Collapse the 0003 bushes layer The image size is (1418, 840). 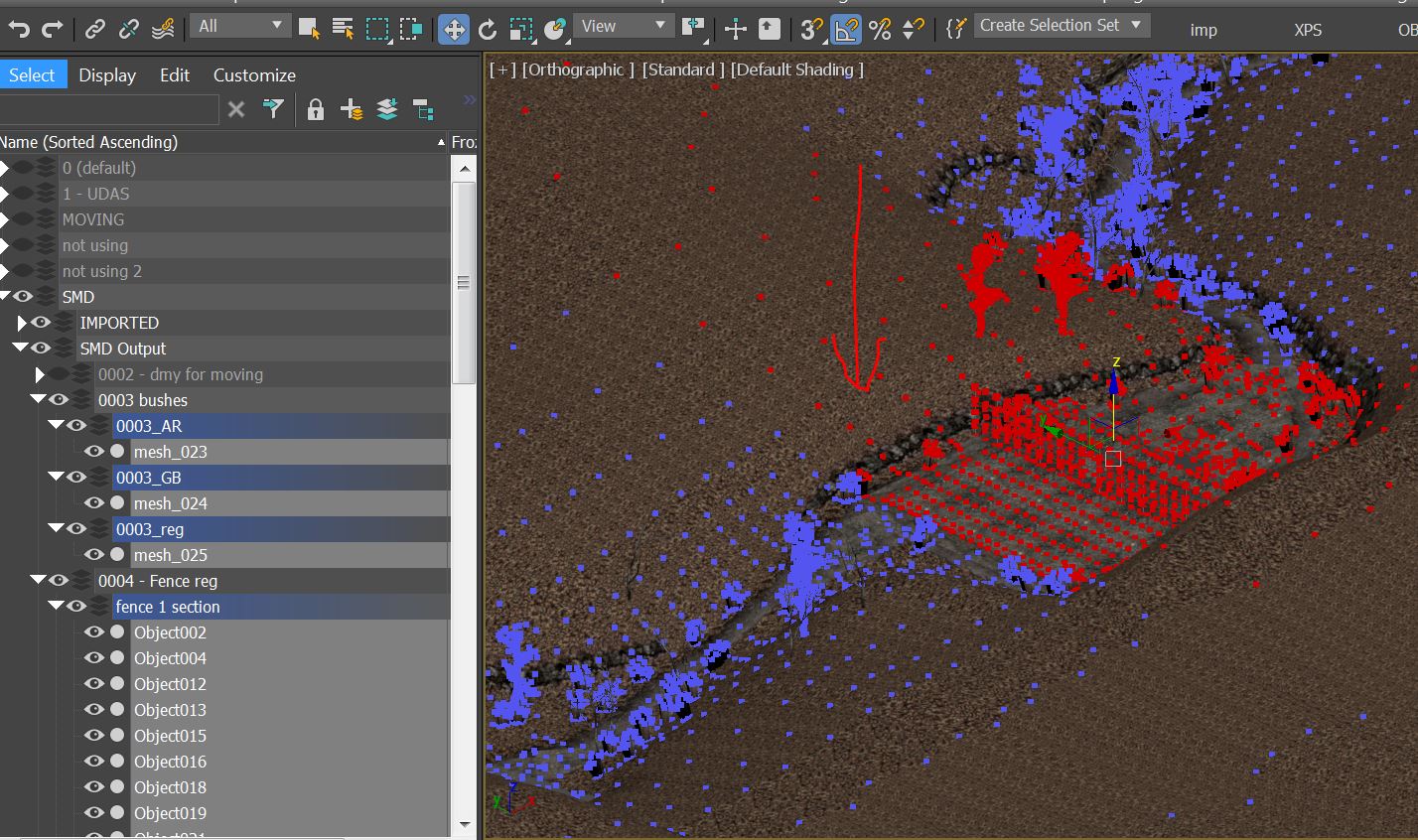(38, 400)
